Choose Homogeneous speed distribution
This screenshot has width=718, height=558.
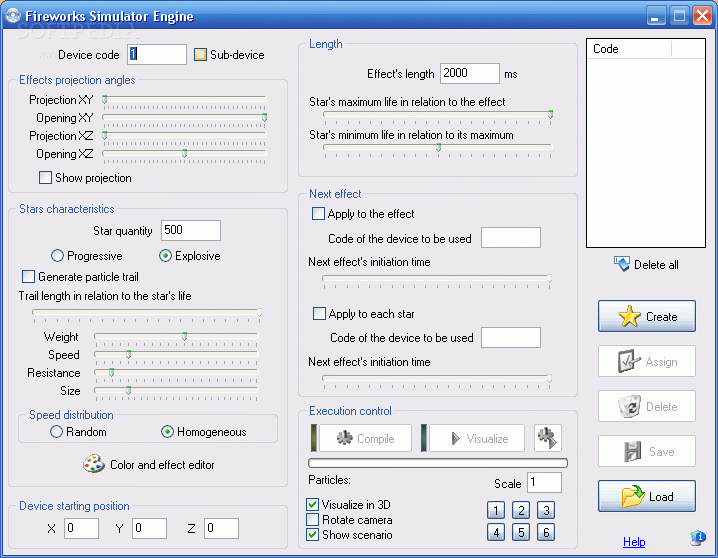pos(167,432)
